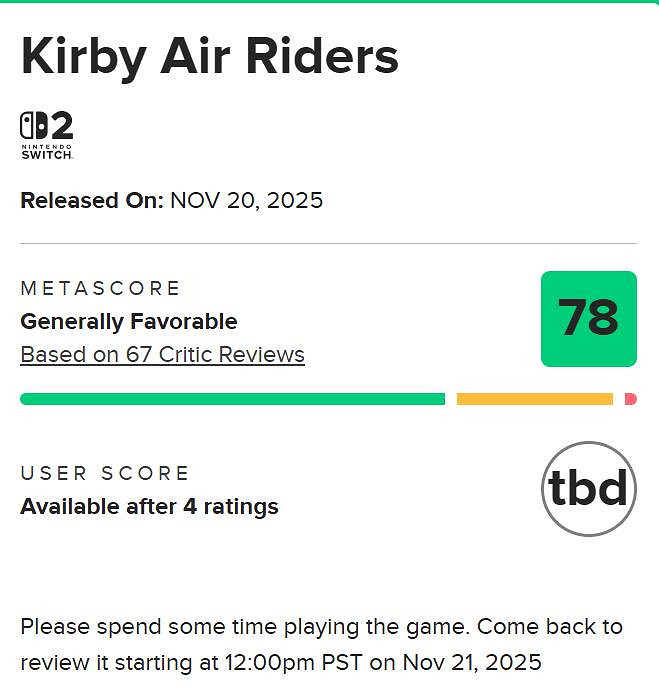Viewport: 659px width, 694px height.
Task: Select the green positive reviews bar segment
Action: (x=232, y=399)
